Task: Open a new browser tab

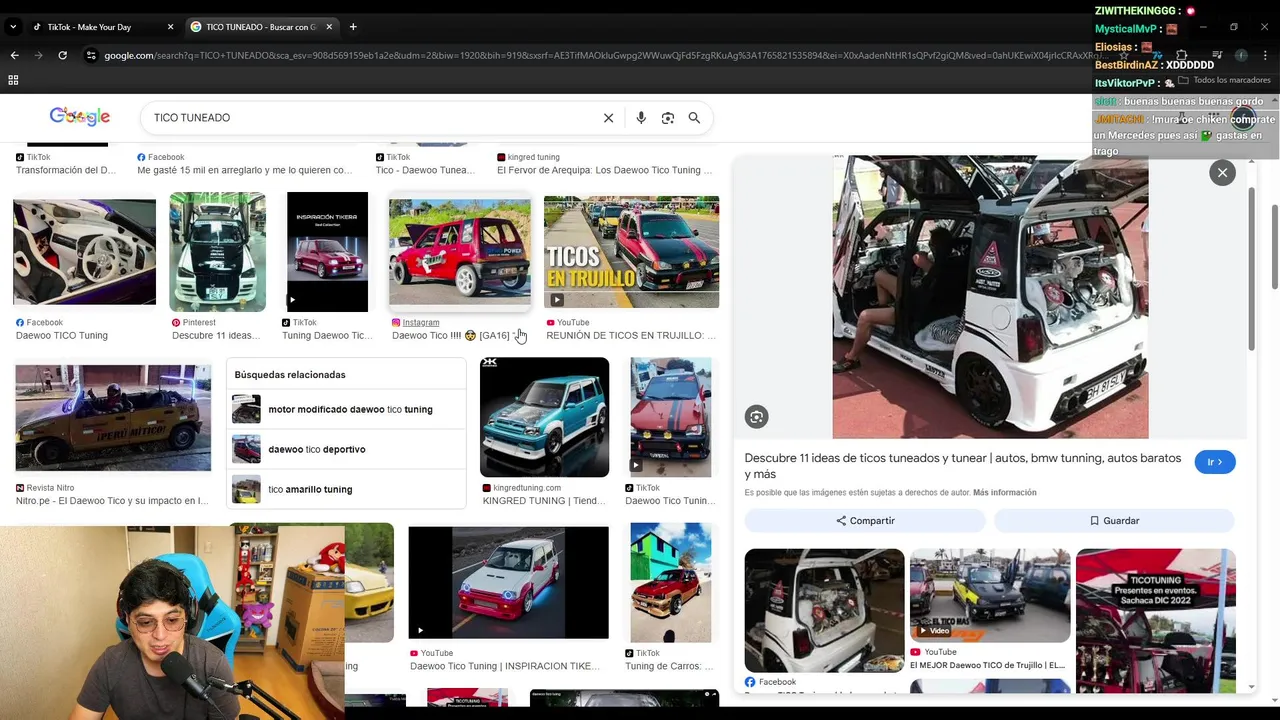Action: coord(353,27)
